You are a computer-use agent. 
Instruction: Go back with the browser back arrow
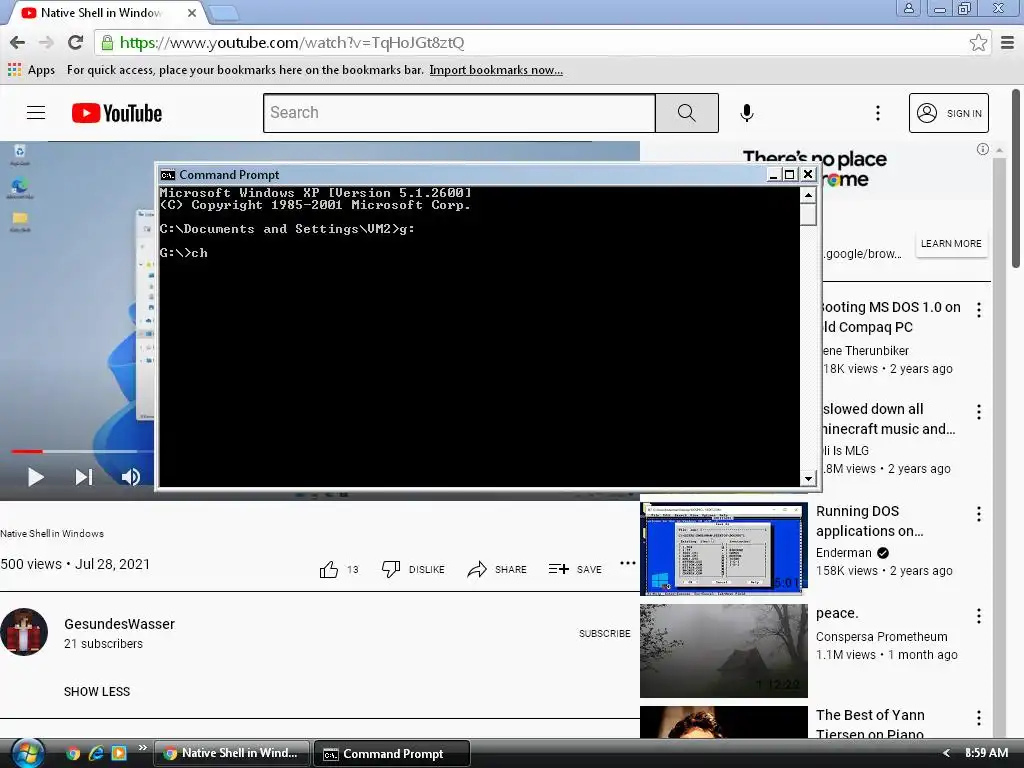click(18, 42)
